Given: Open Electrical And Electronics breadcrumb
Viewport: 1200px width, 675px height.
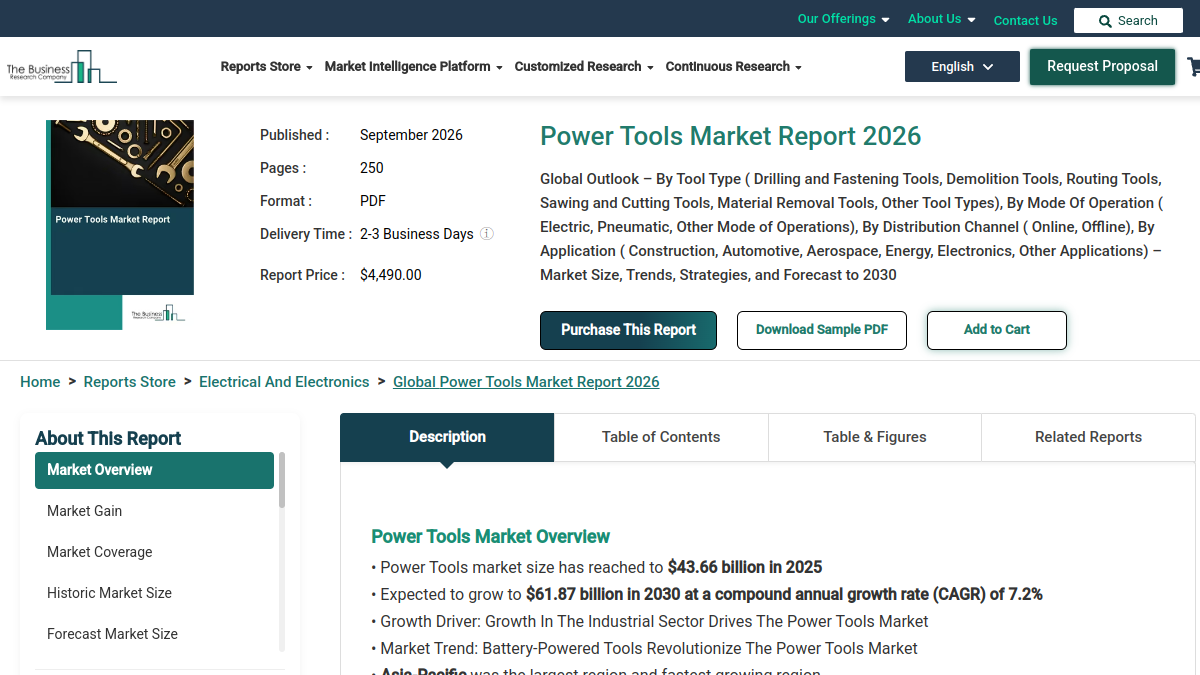Looking at the screenshot, I should click(x=284, y=382).
